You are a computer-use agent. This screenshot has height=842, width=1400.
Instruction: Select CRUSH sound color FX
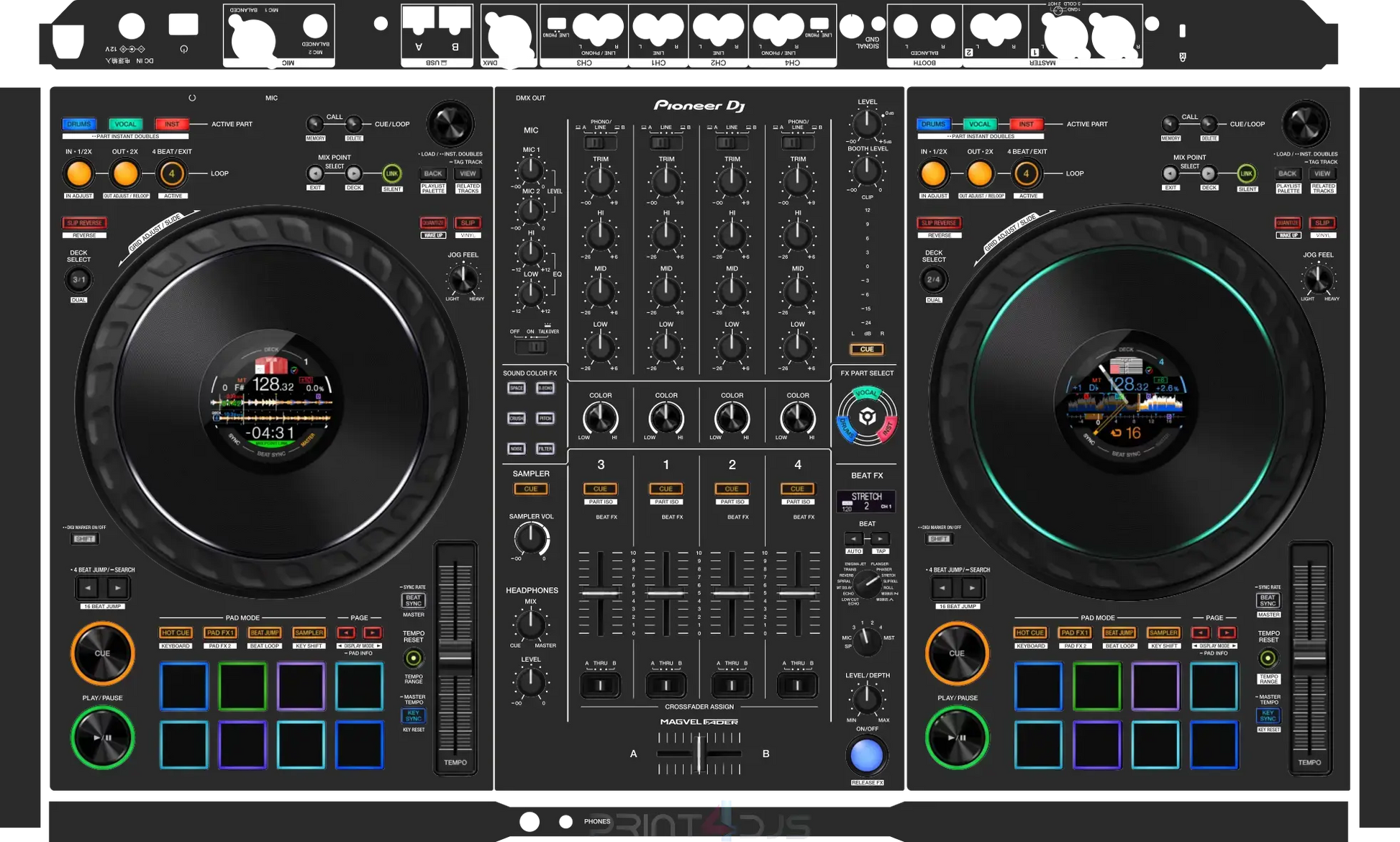point(517,418)
